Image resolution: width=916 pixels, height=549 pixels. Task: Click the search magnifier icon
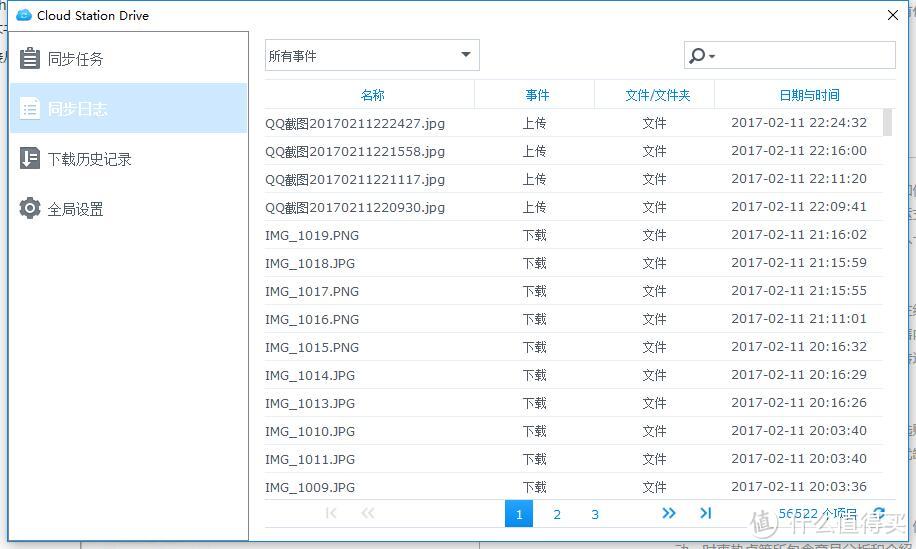coord(696,56)
